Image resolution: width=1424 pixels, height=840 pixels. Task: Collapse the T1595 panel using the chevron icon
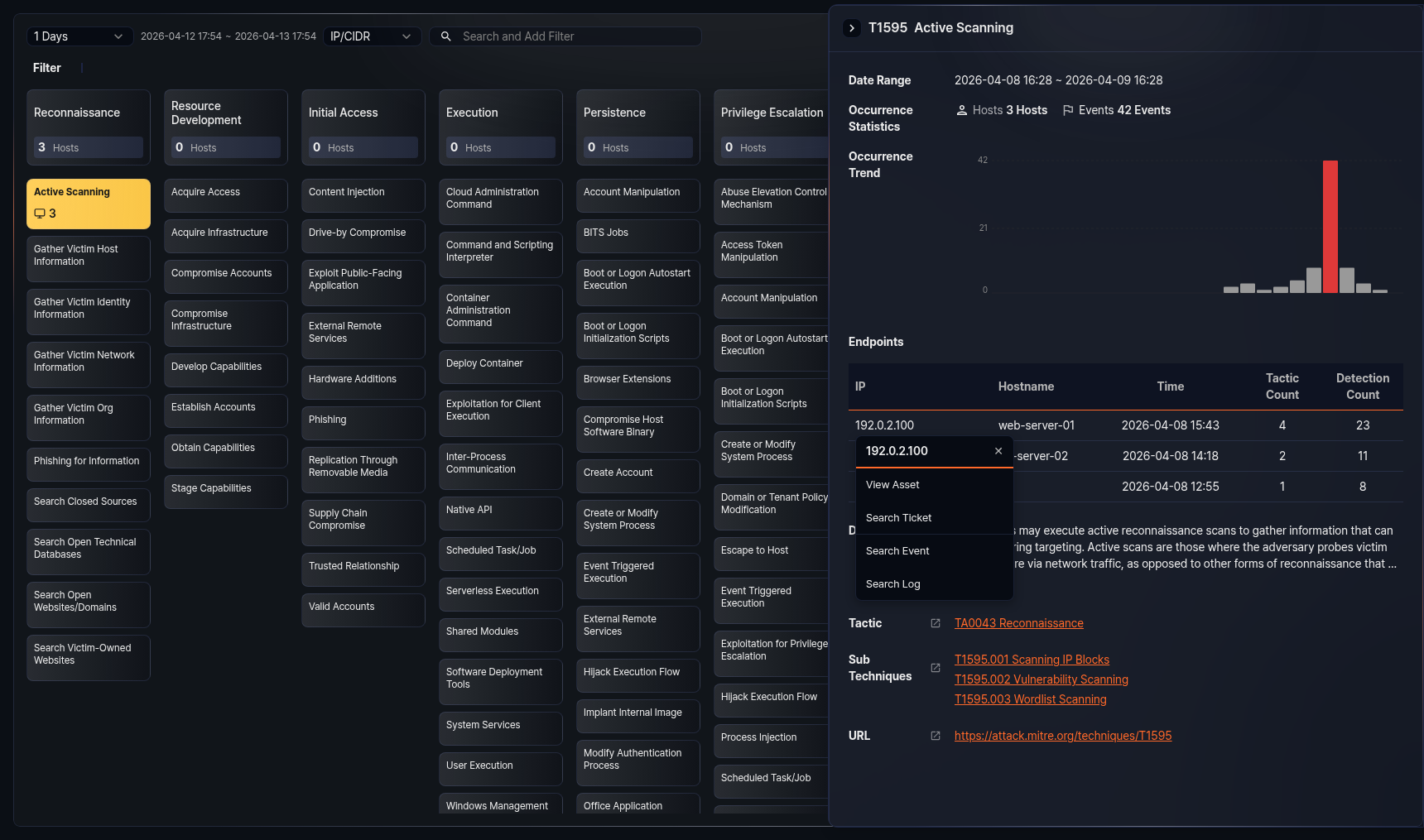point(852,27)
